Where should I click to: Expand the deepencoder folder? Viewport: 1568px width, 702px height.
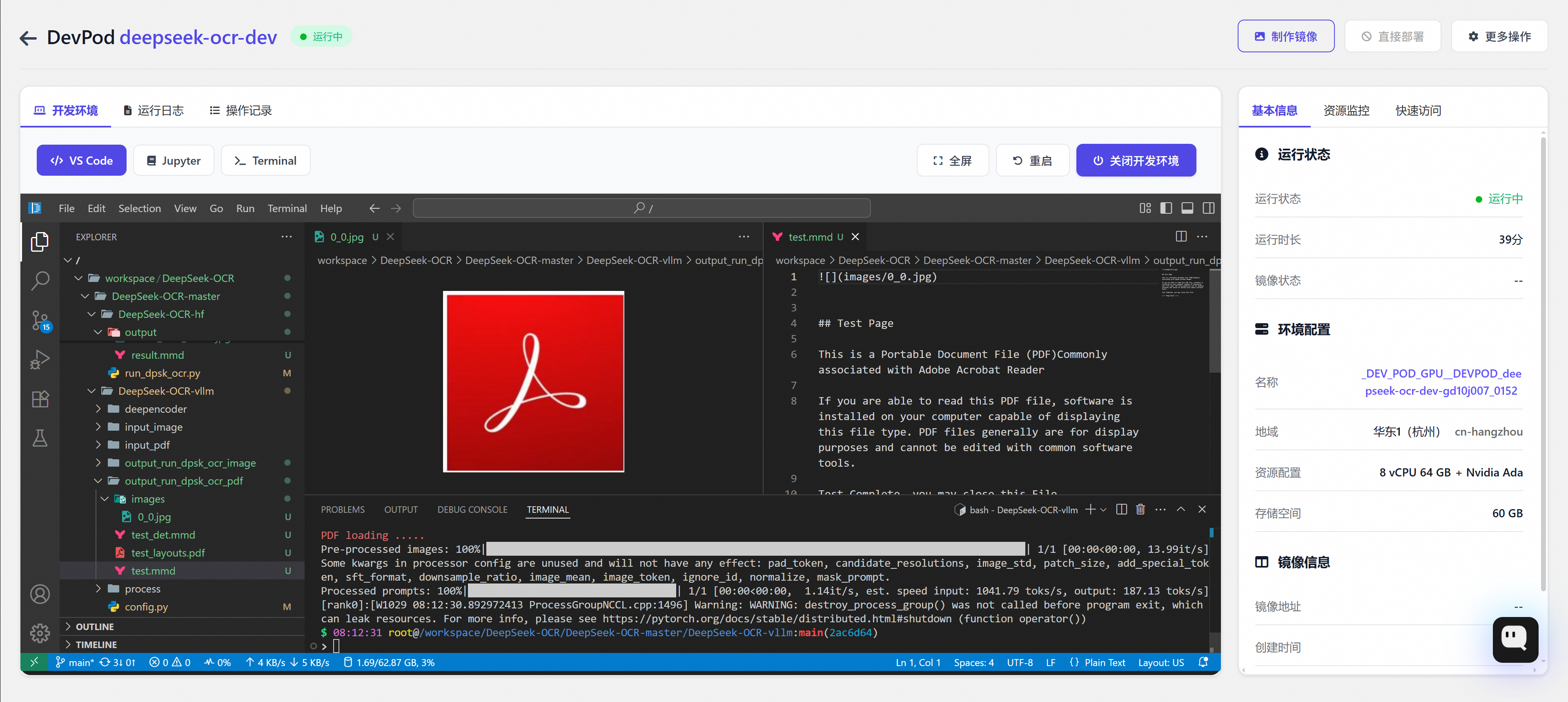point(155,409)
